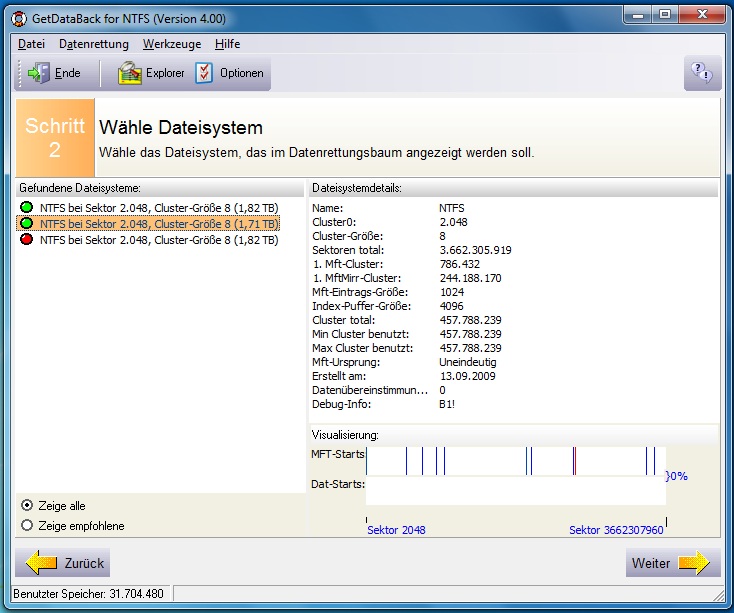Click the Gefundene Dateisysteme column header
The image size is (734, 613).
160,188
